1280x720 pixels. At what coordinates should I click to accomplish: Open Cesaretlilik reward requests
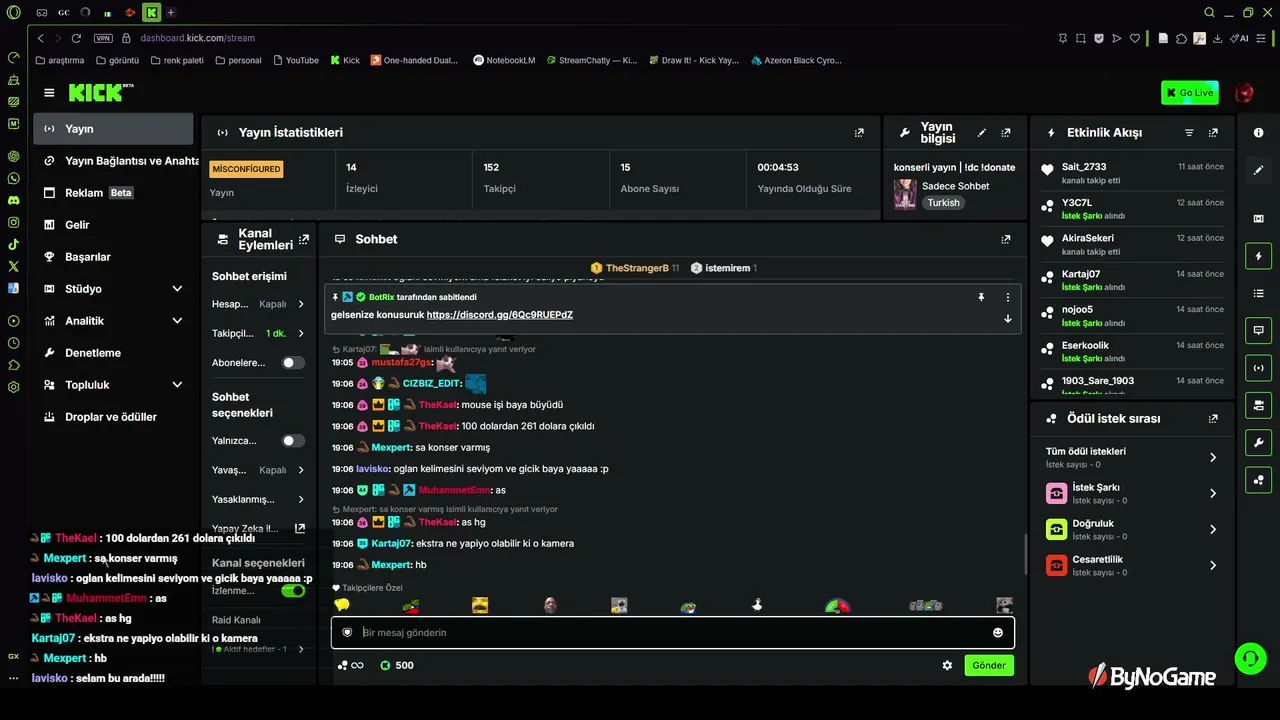[x=1131, y=565]
